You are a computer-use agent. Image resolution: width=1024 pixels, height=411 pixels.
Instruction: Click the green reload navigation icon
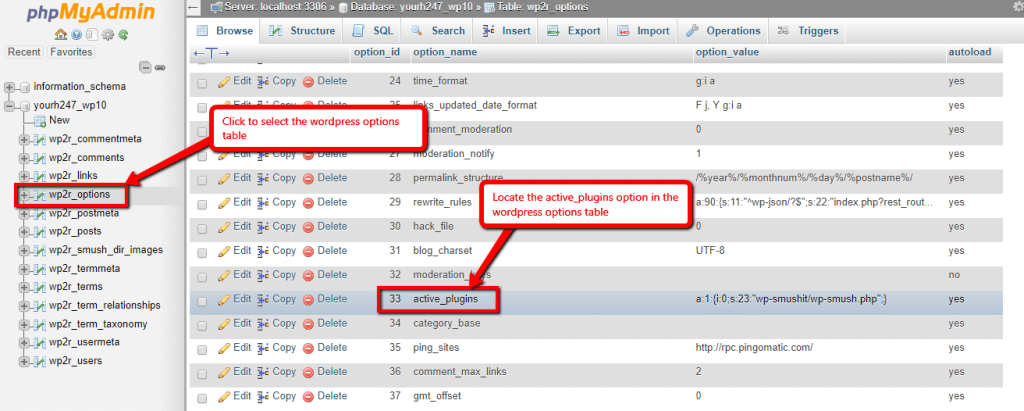(x=123, y=34)
